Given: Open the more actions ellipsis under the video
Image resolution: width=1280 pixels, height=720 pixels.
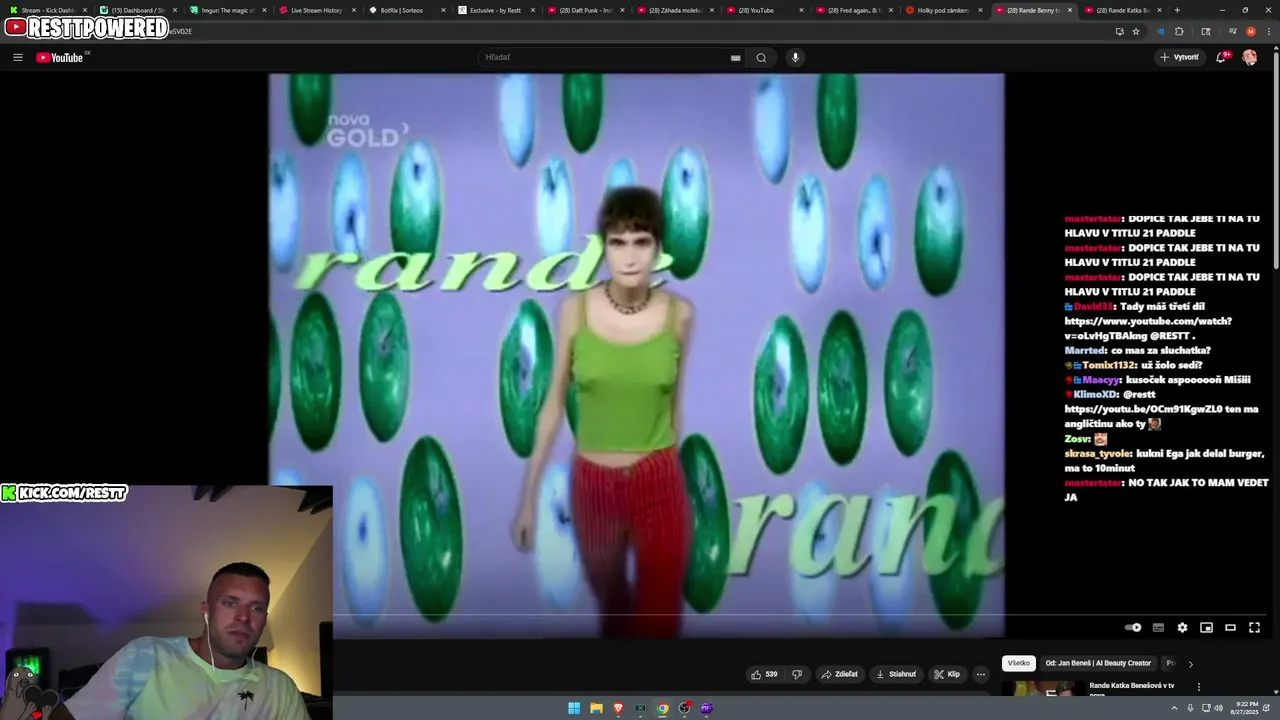Looking at the screenshot, I should (981, 674).
